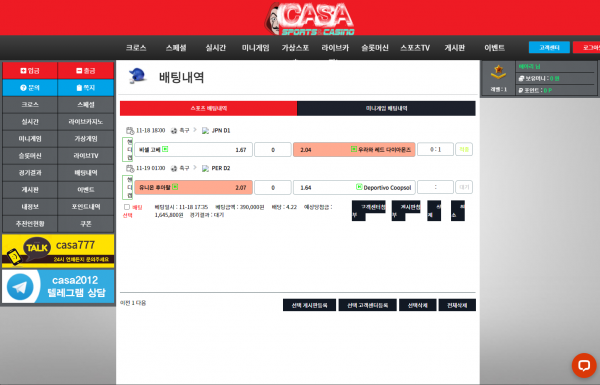
Task: Click the soccer ball icon in JPN D1 row
Action: coord(174,131)
